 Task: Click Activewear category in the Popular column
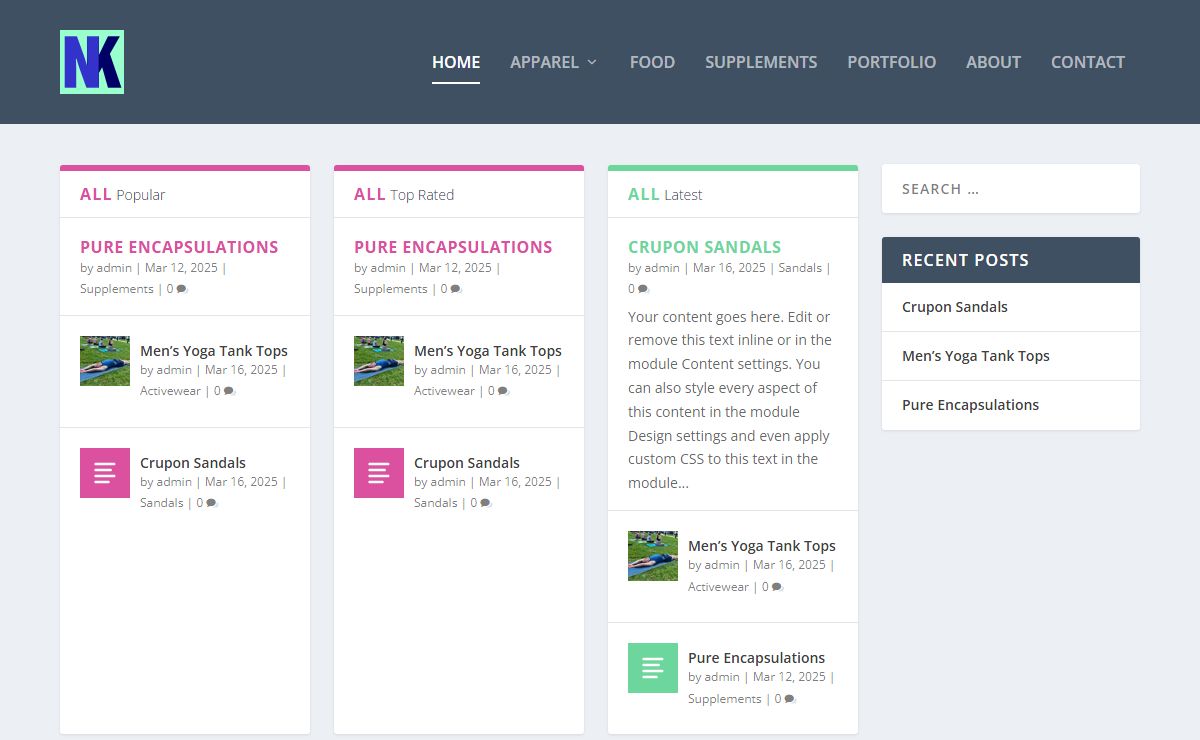pos(170,391)
